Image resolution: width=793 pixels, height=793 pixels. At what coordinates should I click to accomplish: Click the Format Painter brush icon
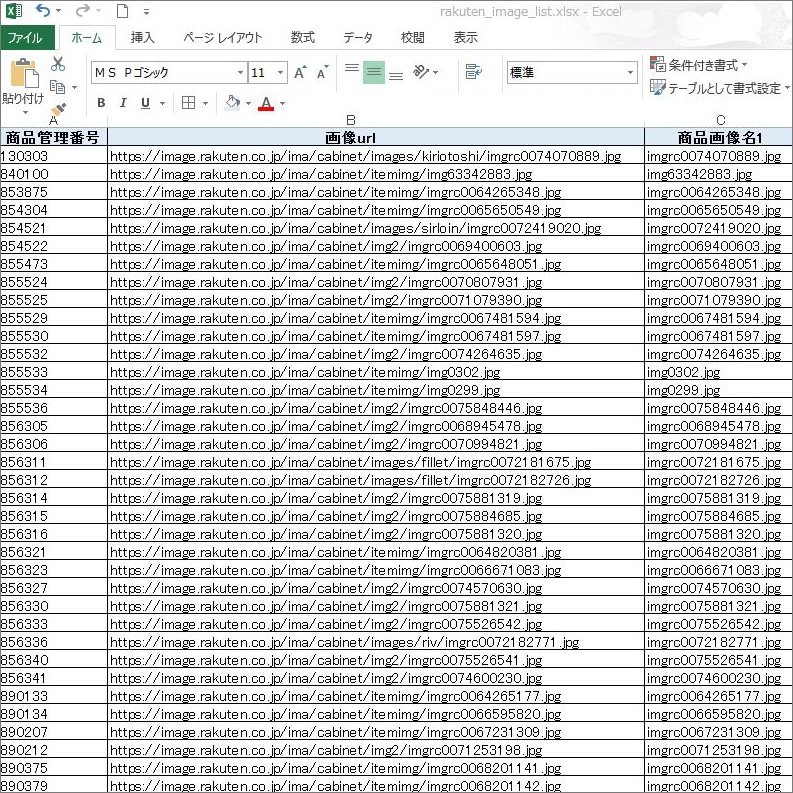click(58, 109)
